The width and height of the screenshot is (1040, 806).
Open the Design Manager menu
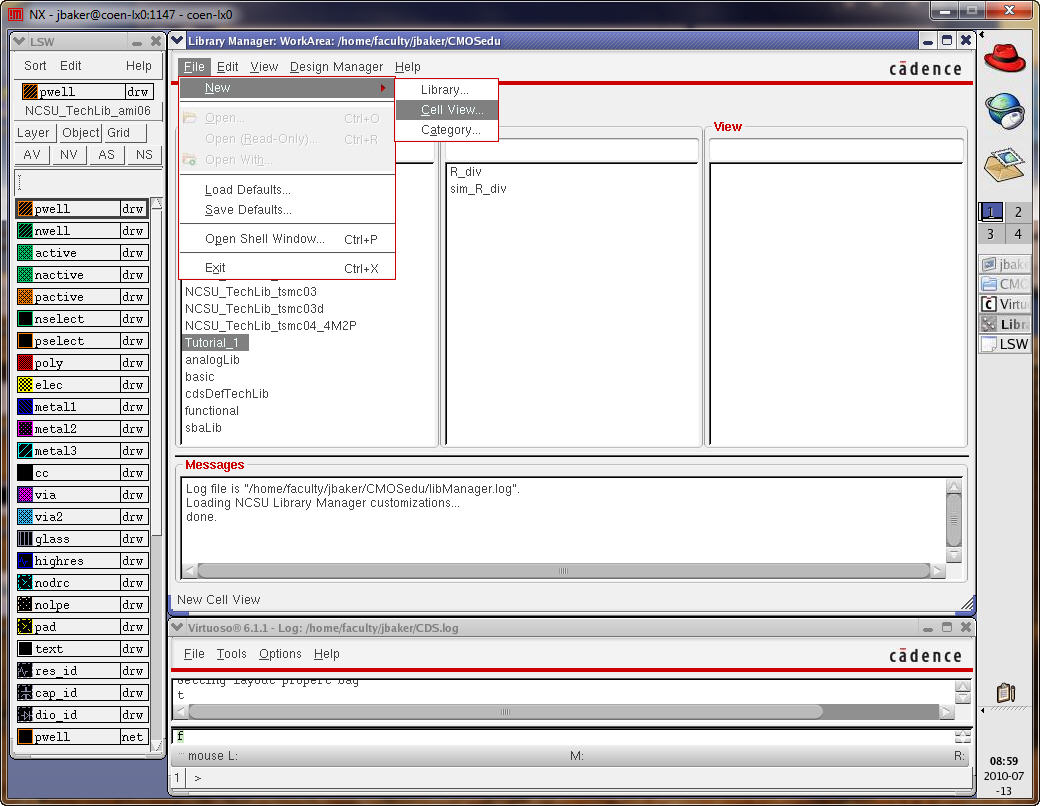[336, 67]
